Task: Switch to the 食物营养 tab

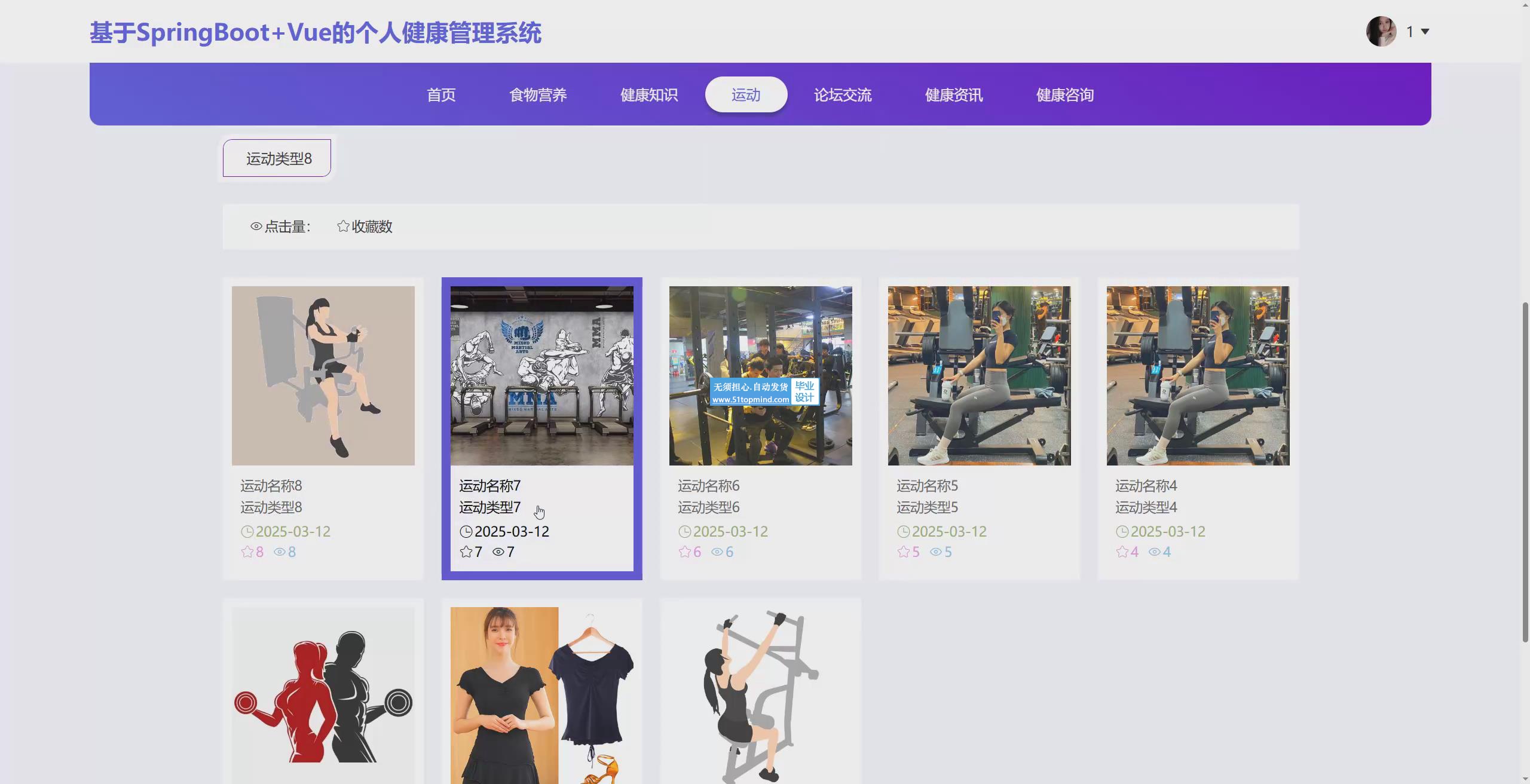Action: (537, 94)
